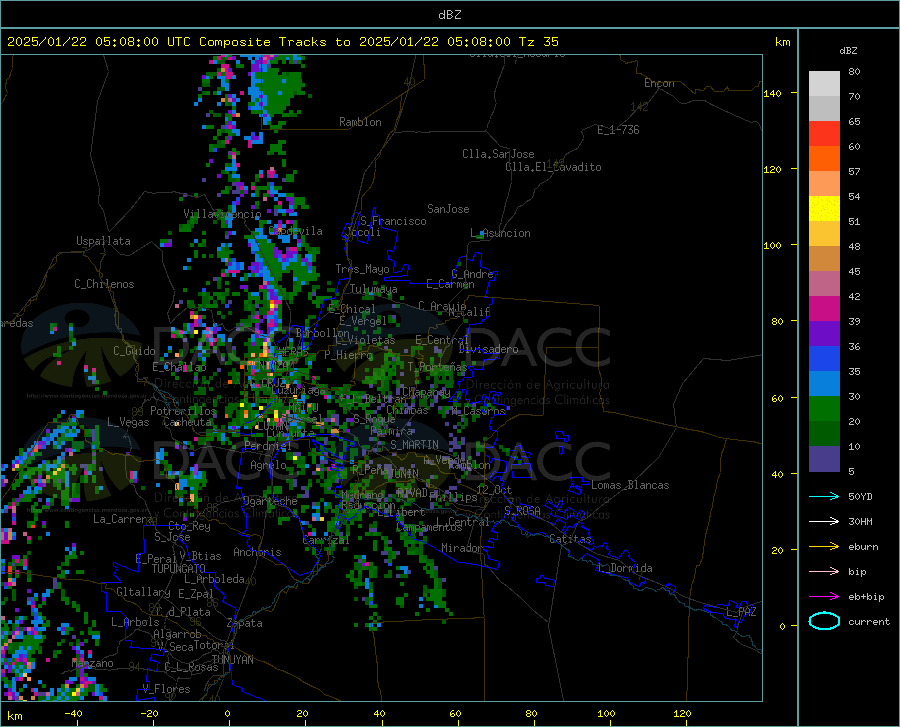The width and height of the screenshot is (900, 727).
Task: Click the white 30HM arrow in legend
Action: [824, 521]
